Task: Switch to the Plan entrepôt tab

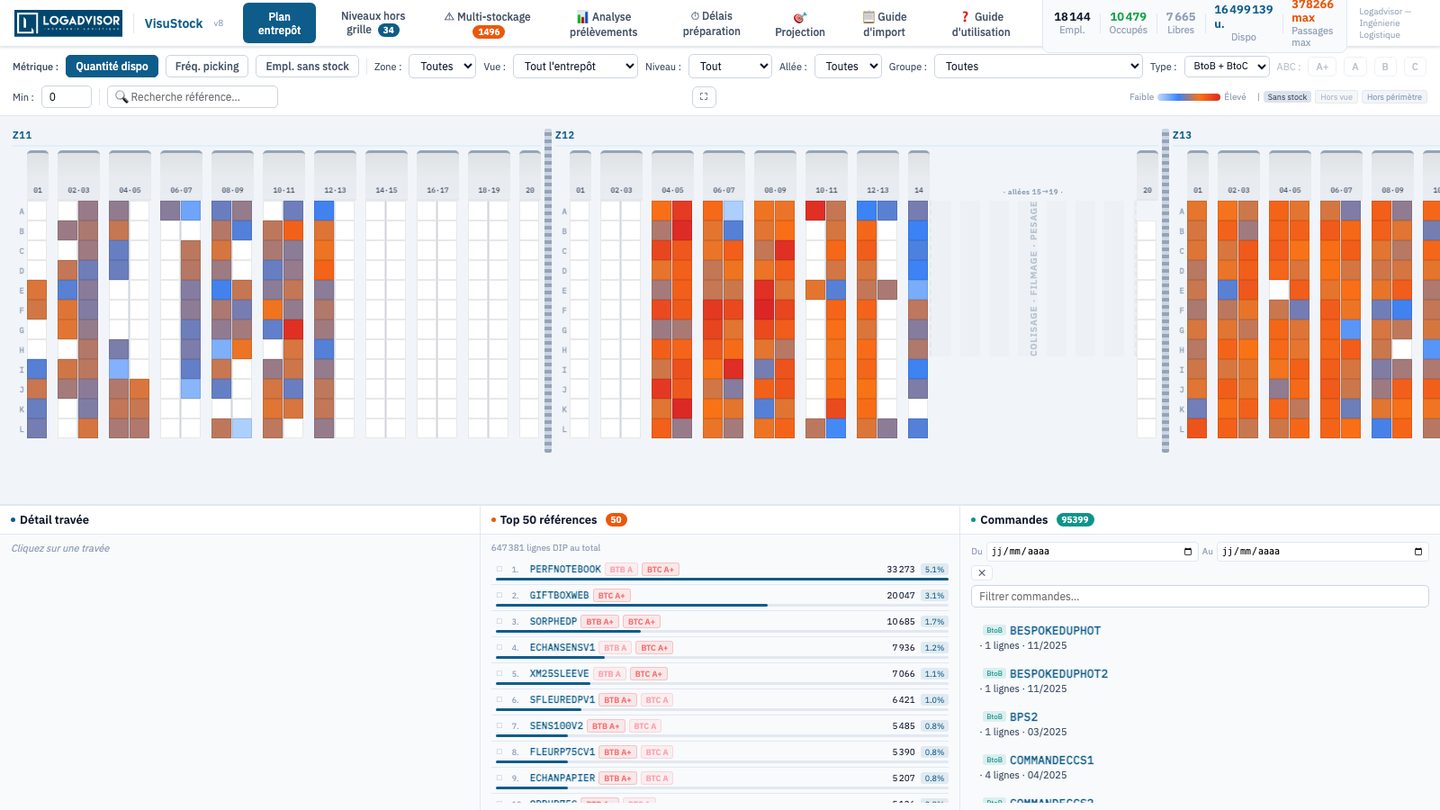Action: pos(279,23)
